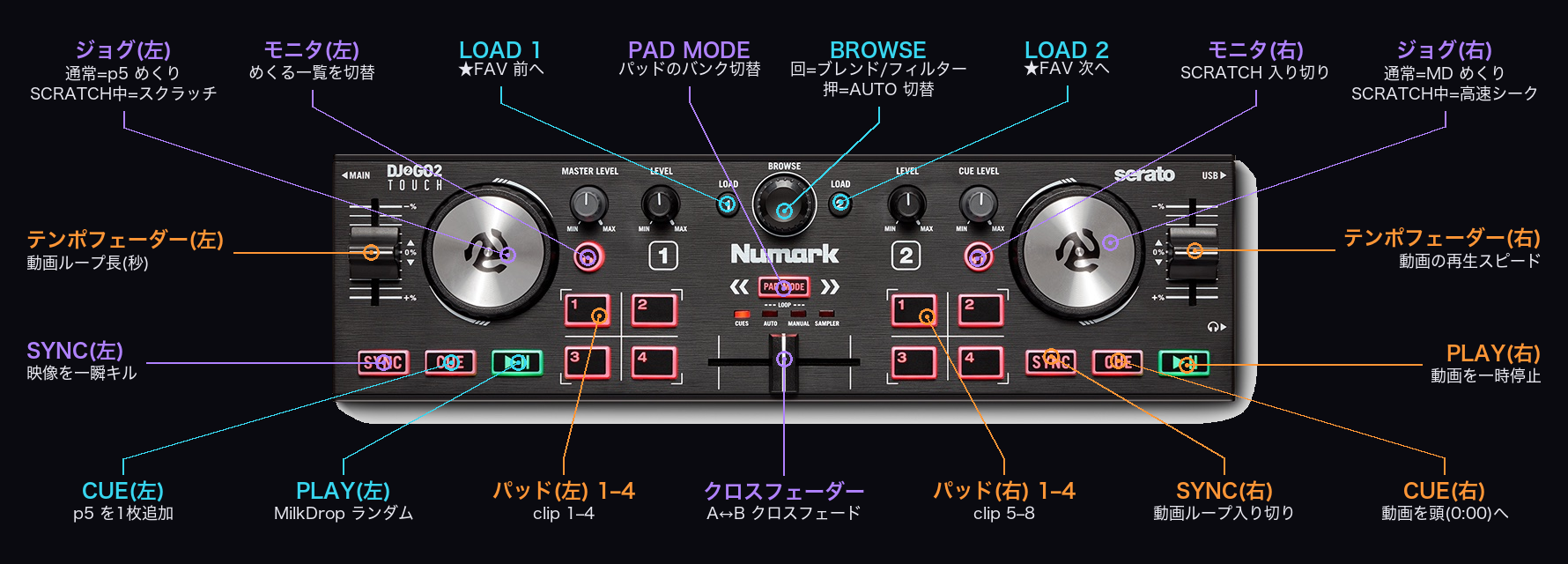This screenshot has width=1568, height=564.
Task: Click the USB port arrow label
Action: tap(1214, 175)
